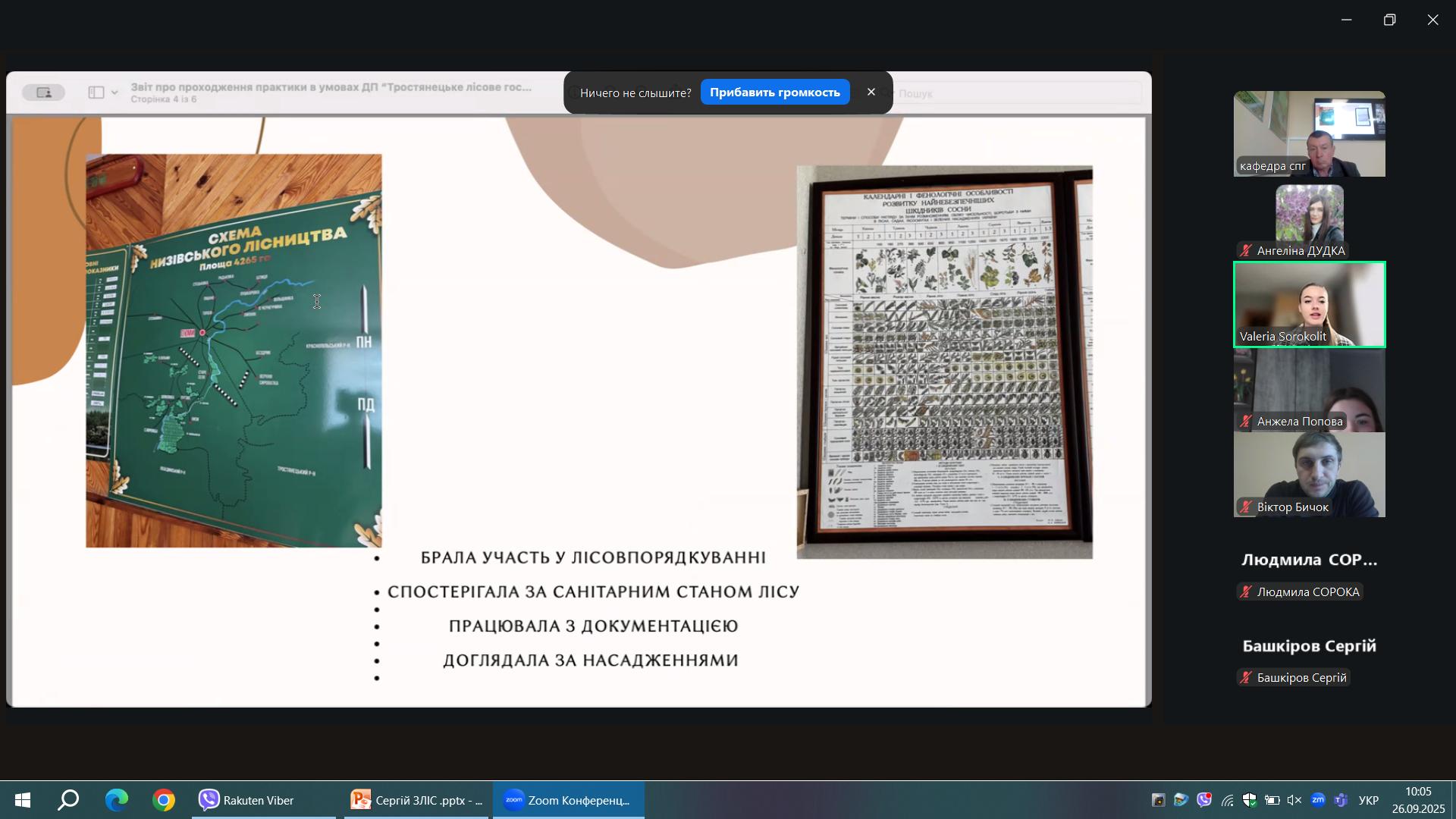
Task: Dismiss the volume notification popup
Action: (871, 92)
